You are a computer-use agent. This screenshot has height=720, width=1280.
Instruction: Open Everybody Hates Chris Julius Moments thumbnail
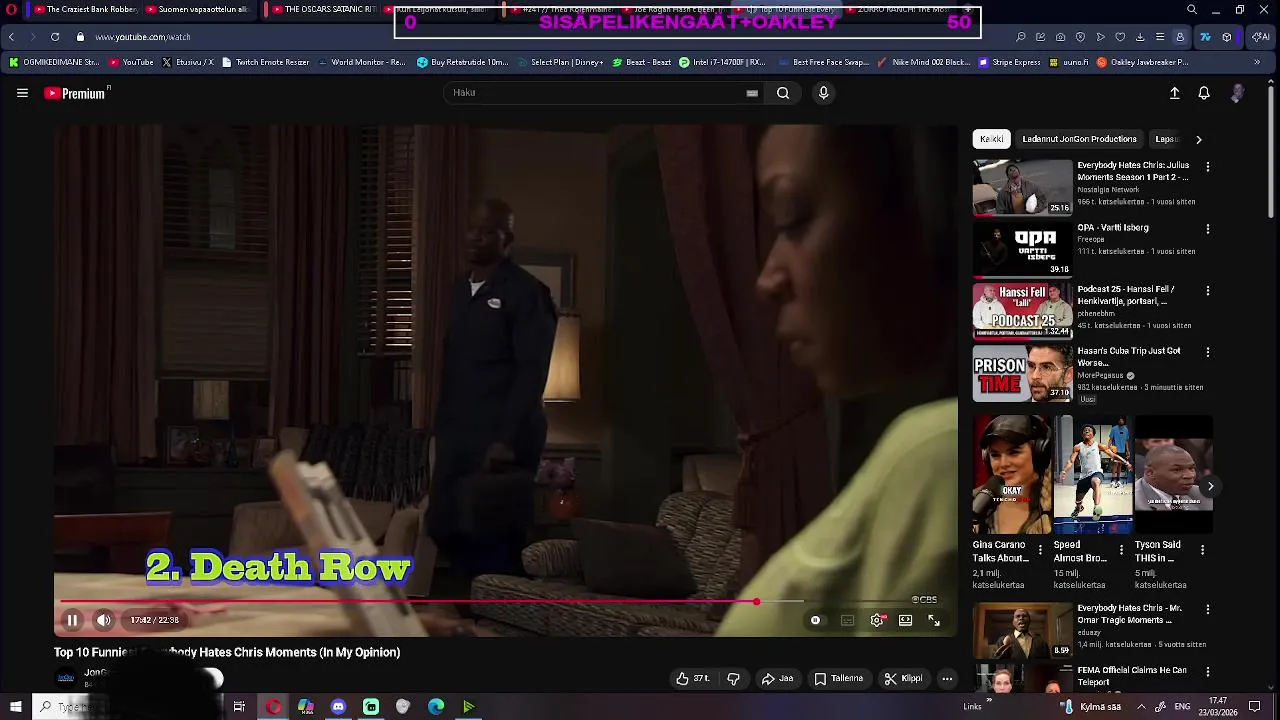tap(1022, 187)
